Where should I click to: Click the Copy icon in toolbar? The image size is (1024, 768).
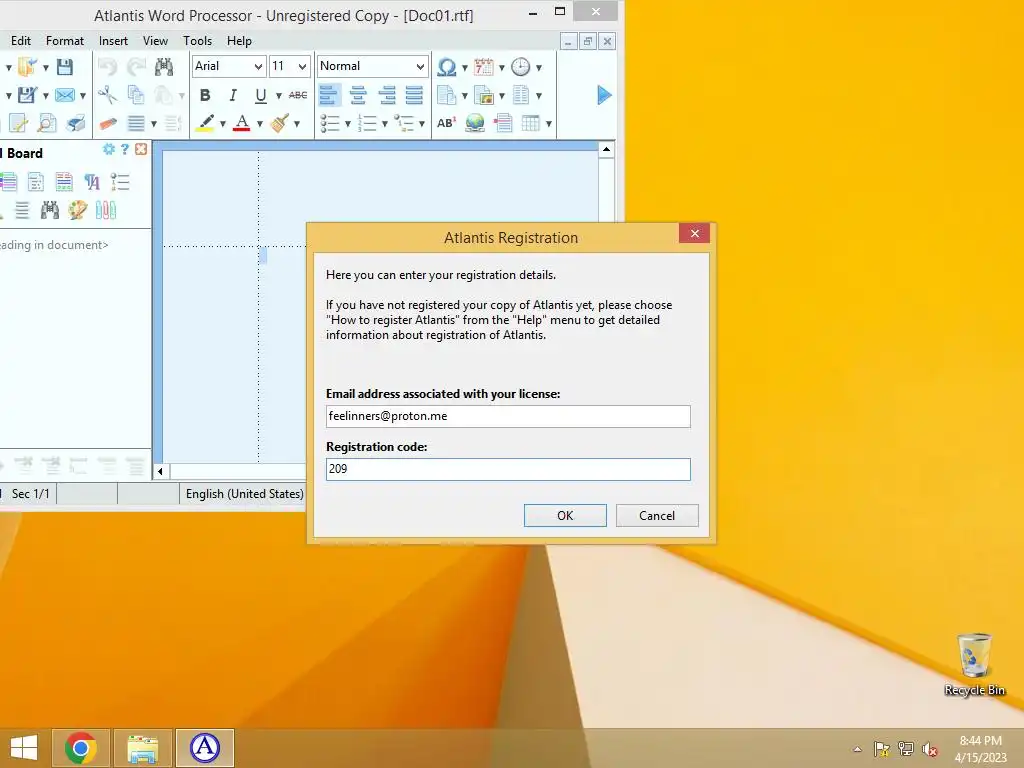tap(136, 95)
